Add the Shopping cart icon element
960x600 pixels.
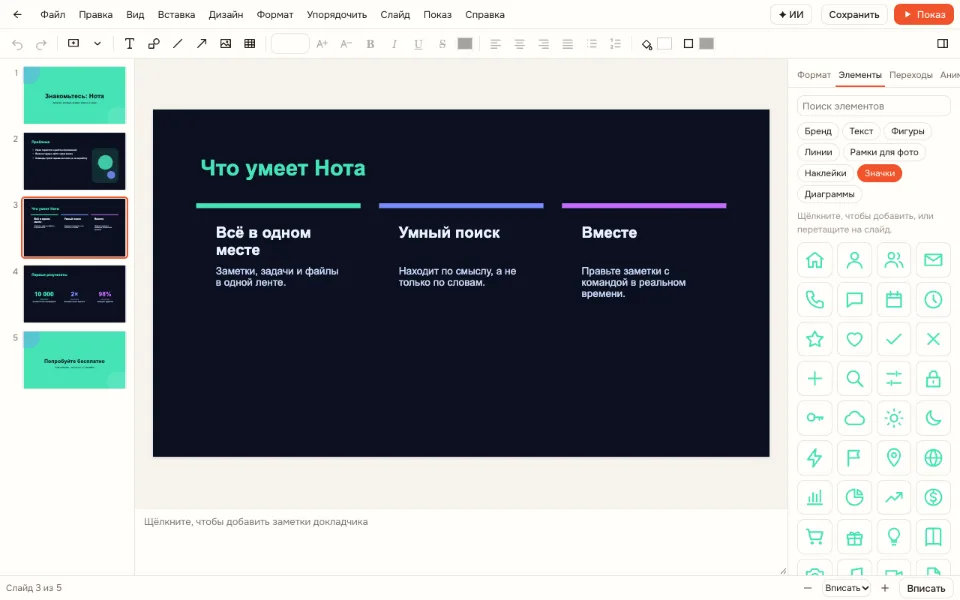coord(814,537)
